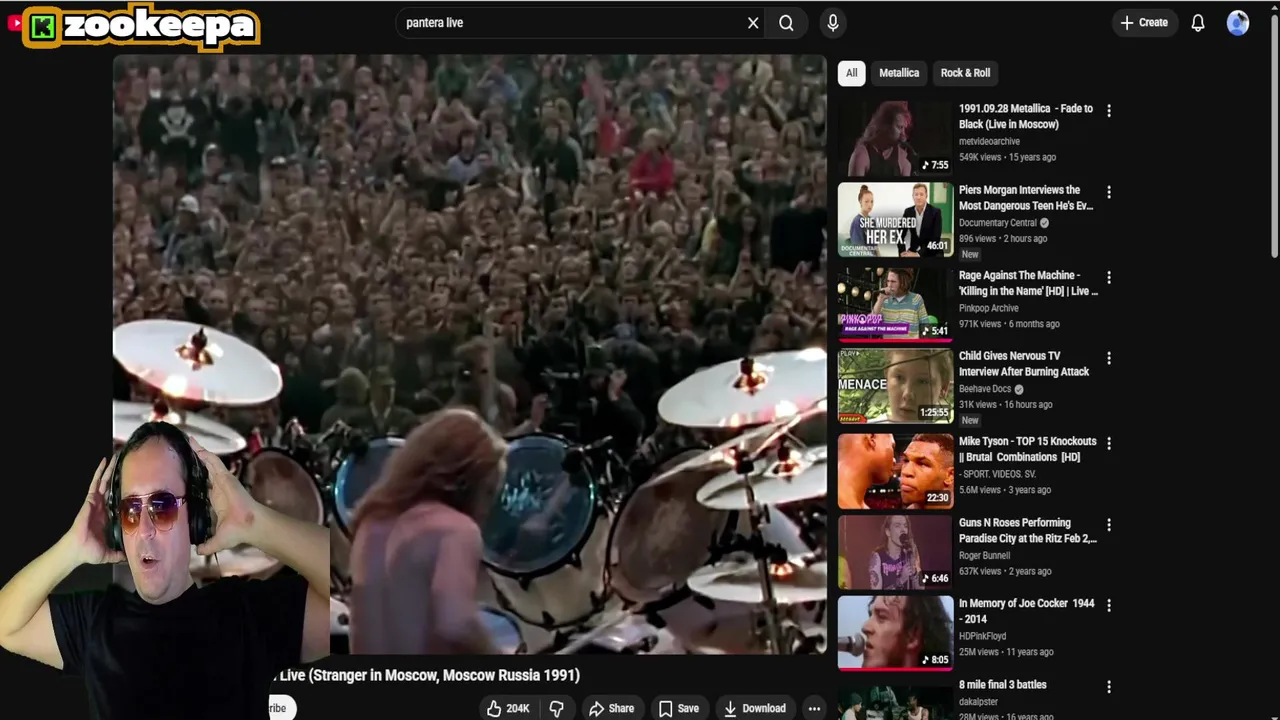Open 'In Memory of Joe Cocker' title
Viewport: 1280px width, 720px height.
click(x=1026, y=611)
